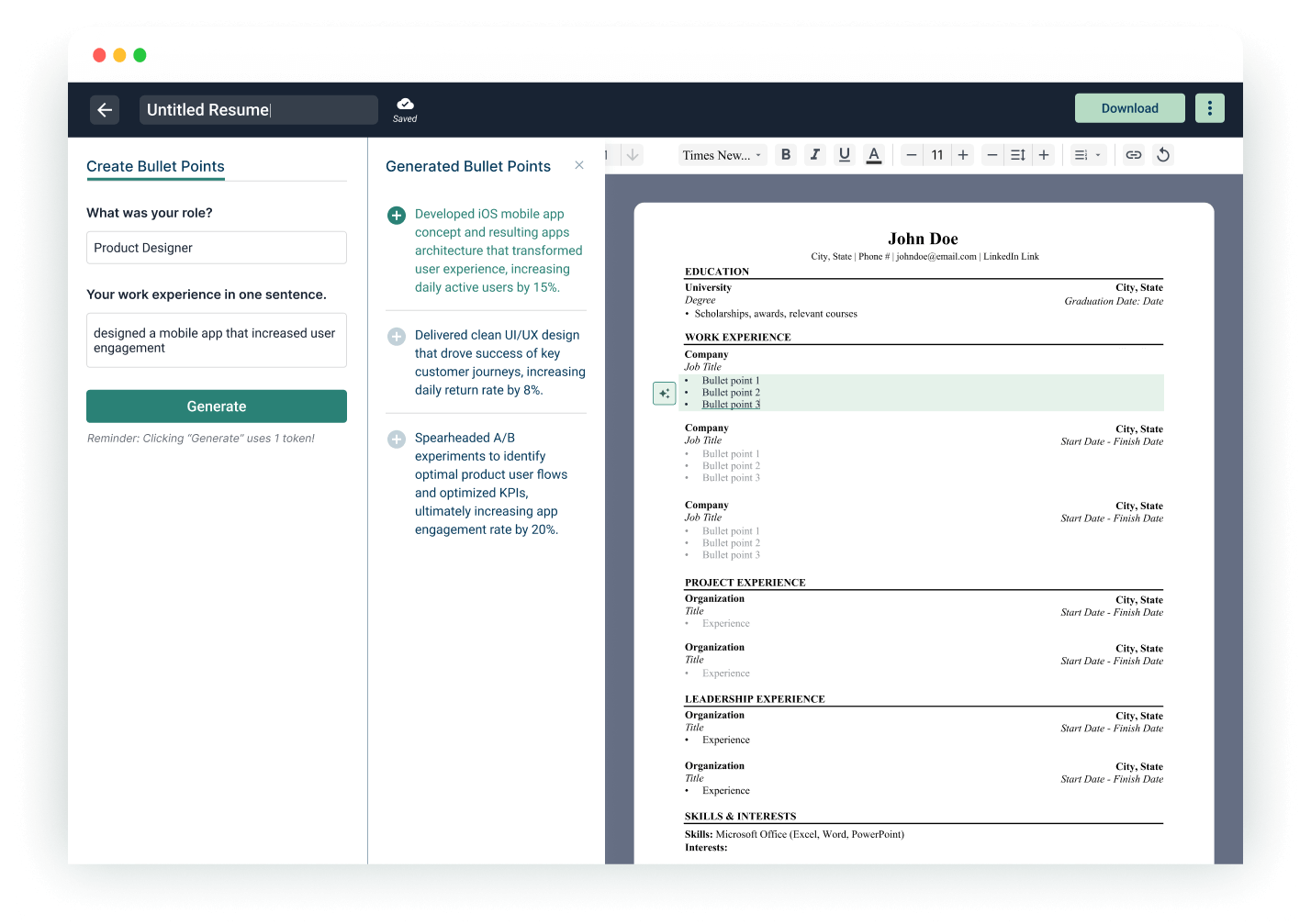Toggle bold formatting in the toolbar
The width and height of the screenshot is (1311, 924).
[786, 154]
